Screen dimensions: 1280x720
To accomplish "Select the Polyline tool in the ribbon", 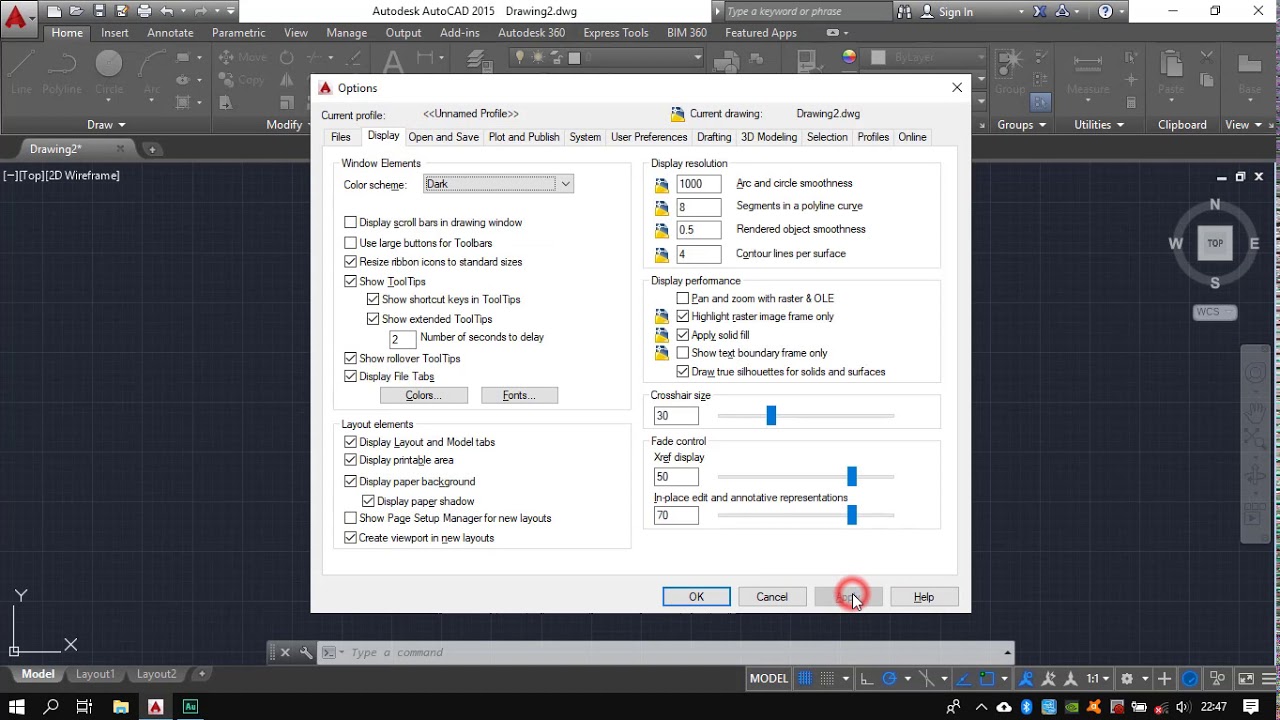I will (x=62, y=71).
